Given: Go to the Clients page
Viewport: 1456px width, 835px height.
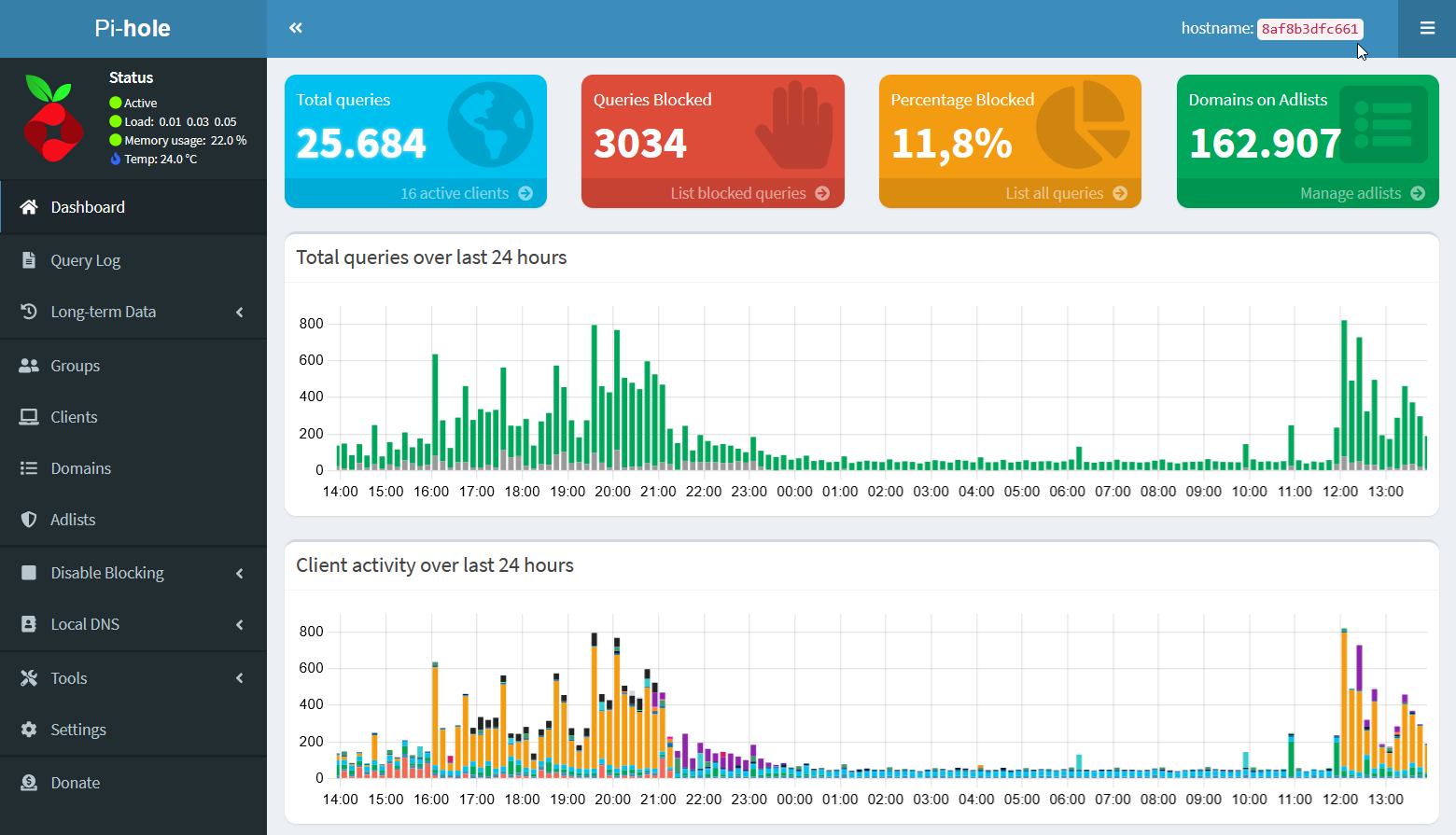Looking at the screenshot, I should tap(133, 417).
